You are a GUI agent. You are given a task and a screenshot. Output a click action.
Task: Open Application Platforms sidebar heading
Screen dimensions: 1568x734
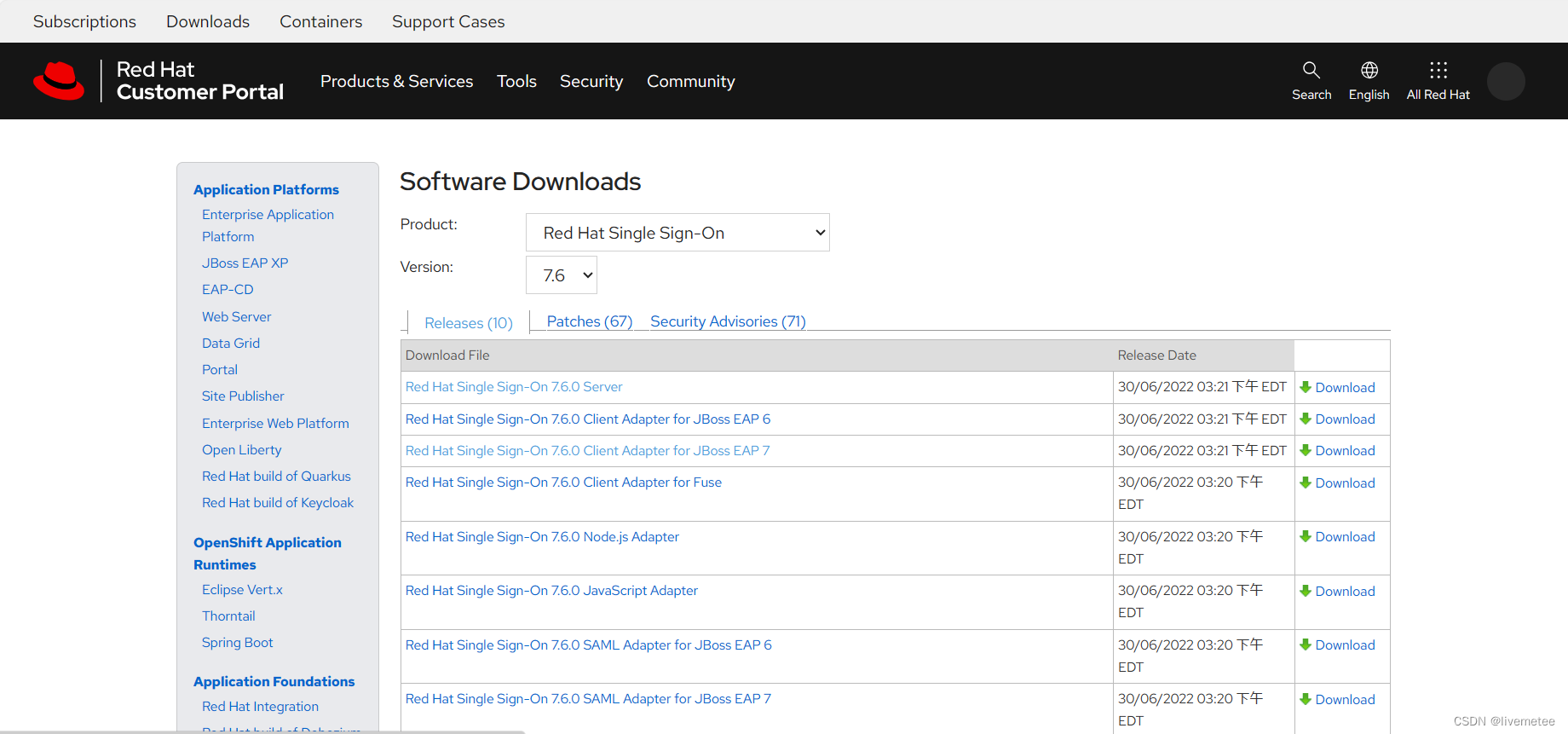266,189
